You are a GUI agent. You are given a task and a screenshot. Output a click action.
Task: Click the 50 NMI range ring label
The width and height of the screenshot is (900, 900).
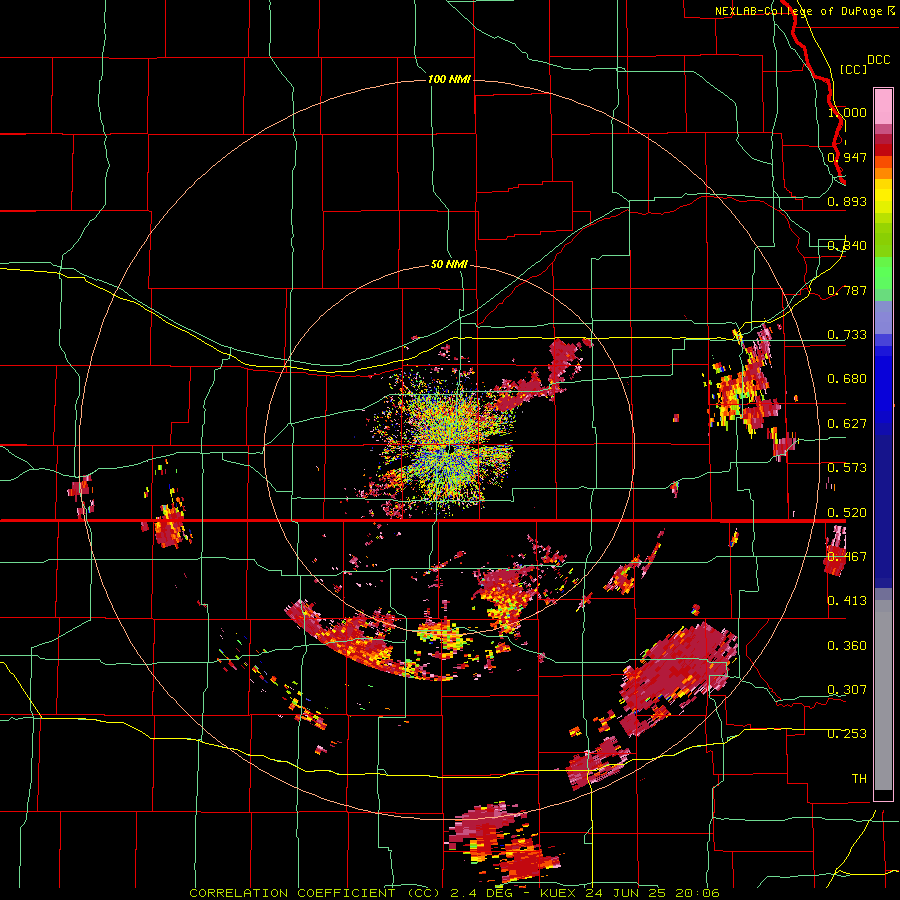click(x=449, y=264)
